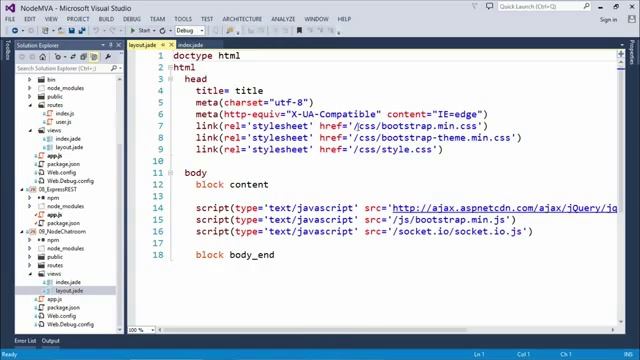Click the Visual Studio logo icon
Image resolution: width=640 pixels, height=360 pixels.
tap(10, 8)
